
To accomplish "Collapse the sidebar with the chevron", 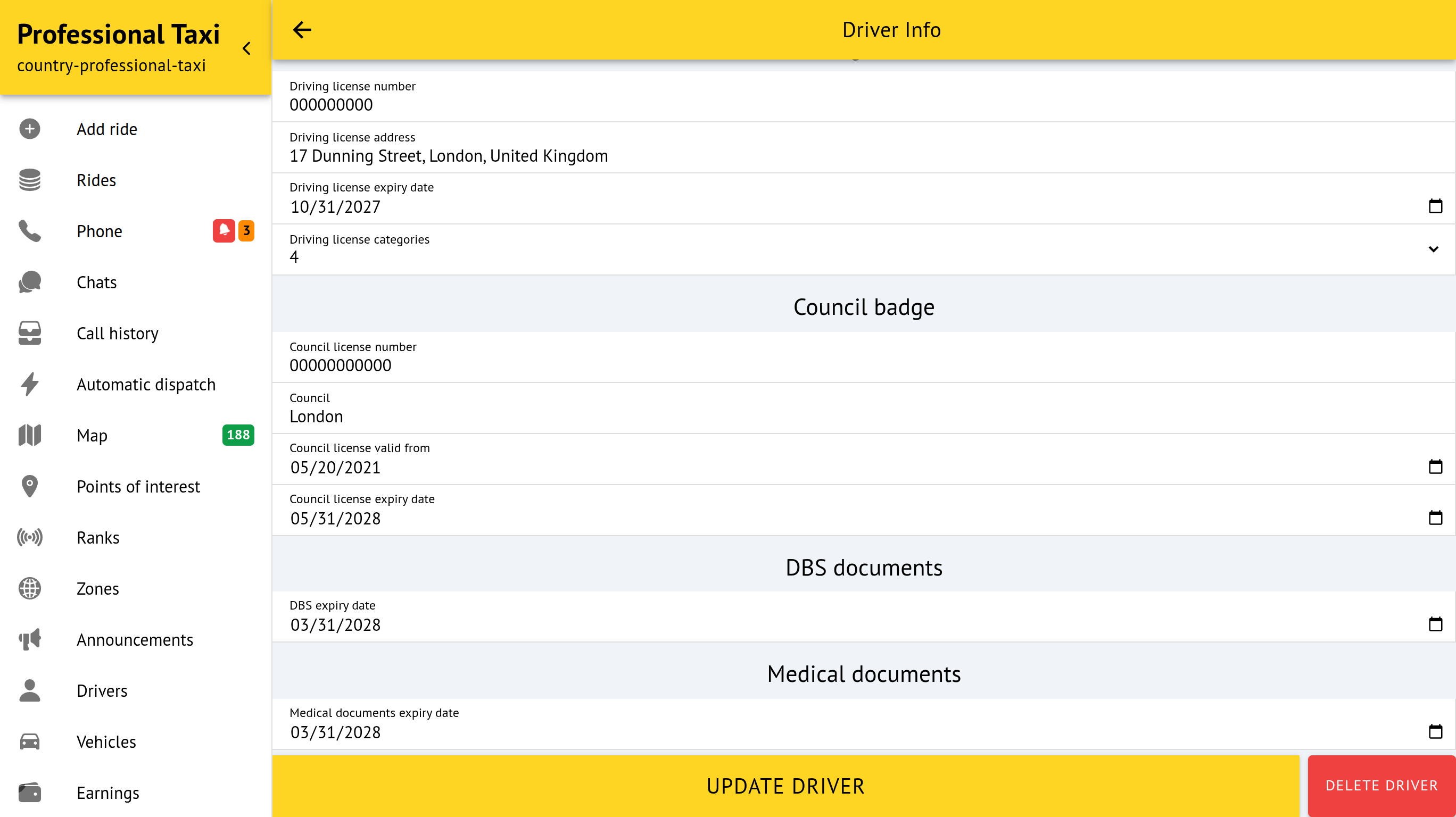I will [246, 48].
